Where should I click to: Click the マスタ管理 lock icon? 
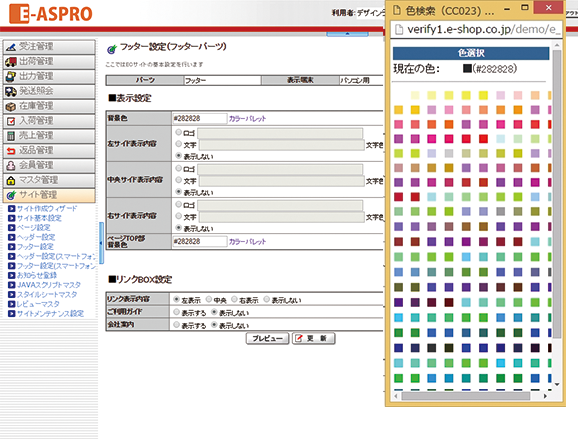tap(11, 180)
